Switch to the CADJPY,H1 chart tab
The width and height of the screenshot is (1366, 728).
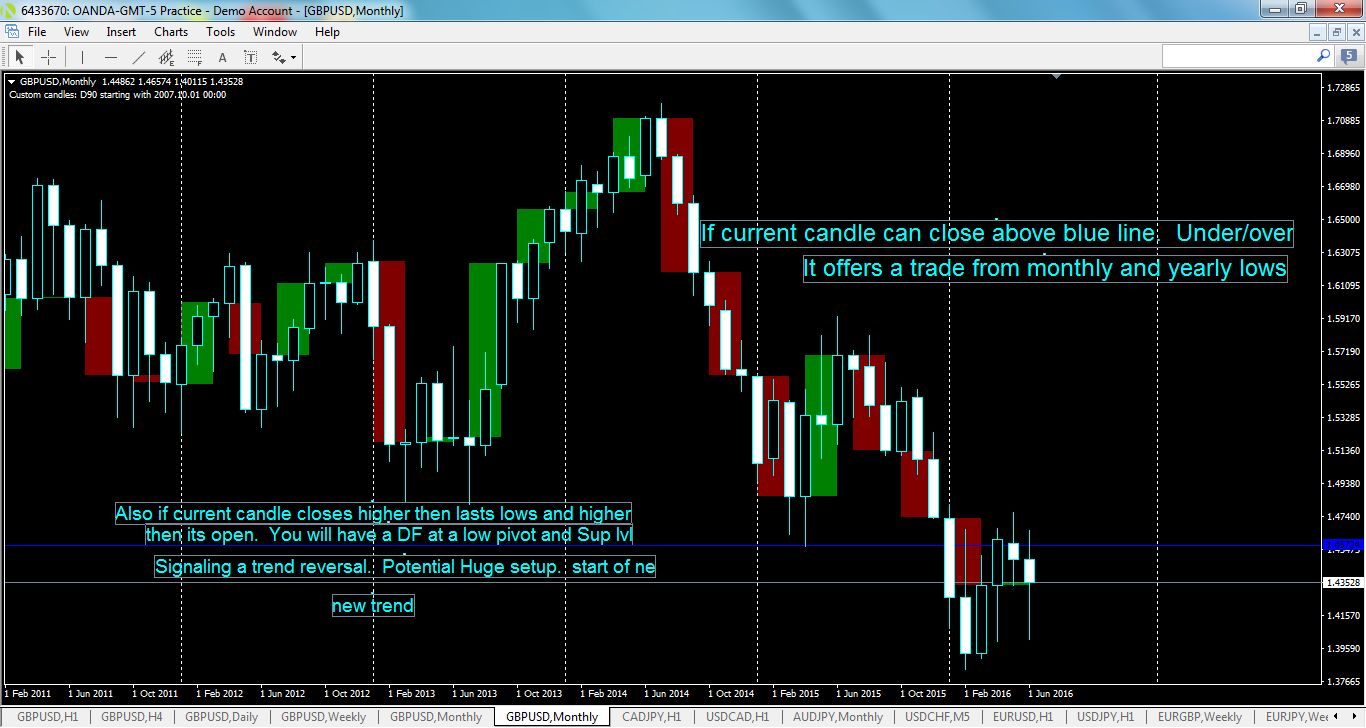pyautogui.click(x=651, y=716)
